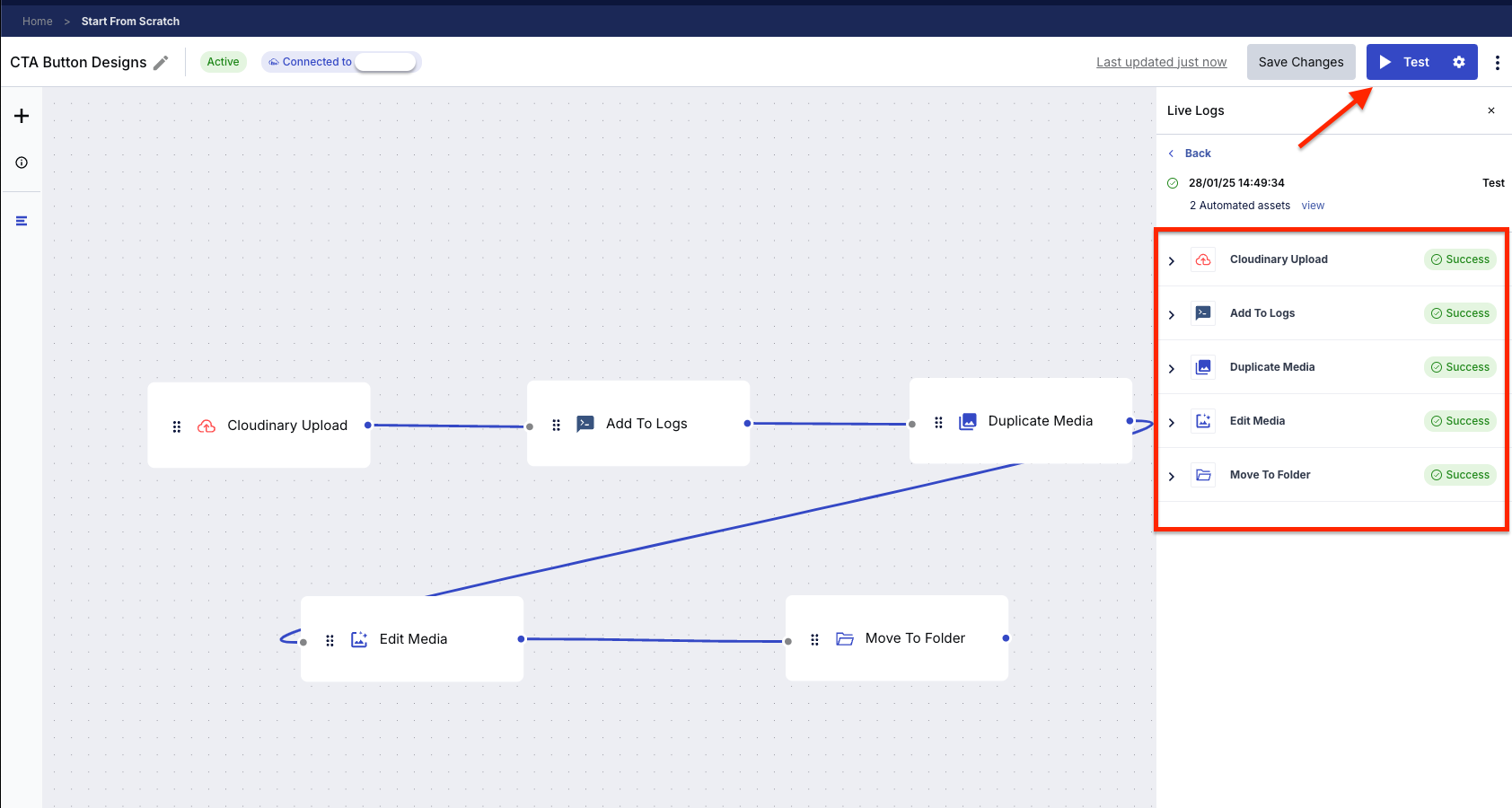This screenshot has height=808, width=1512.
Task: Click the Add To Logs input connector dot
Action: tap(530, 426)
